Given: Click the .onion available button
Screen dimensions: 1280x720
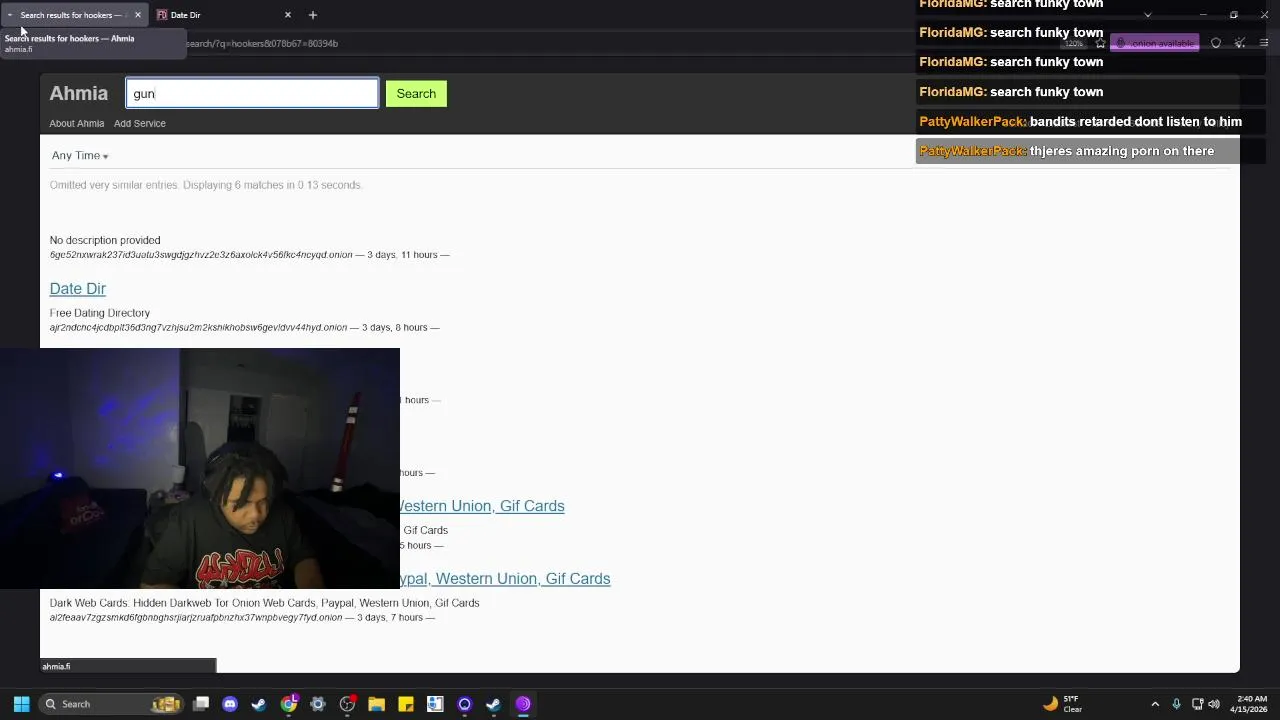Looking at the screenshot, I should tap(1154, 43).
